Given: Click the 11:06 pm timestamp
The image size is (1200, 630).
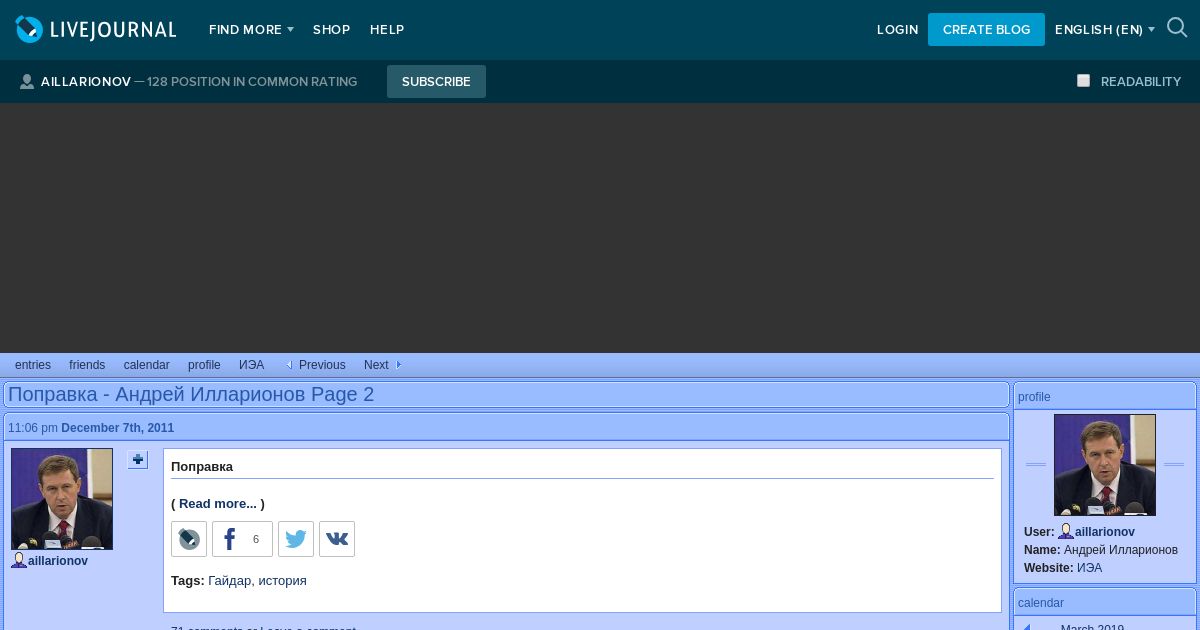Looking at the screenshot, I should 33,428.
